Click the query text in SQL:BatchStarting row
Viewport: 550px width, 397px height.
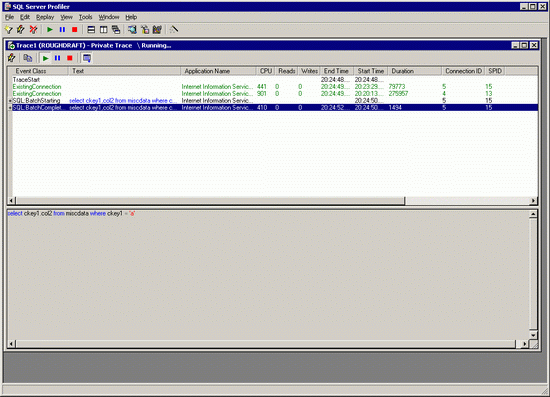pyautogui.click(x=123, y=101)
